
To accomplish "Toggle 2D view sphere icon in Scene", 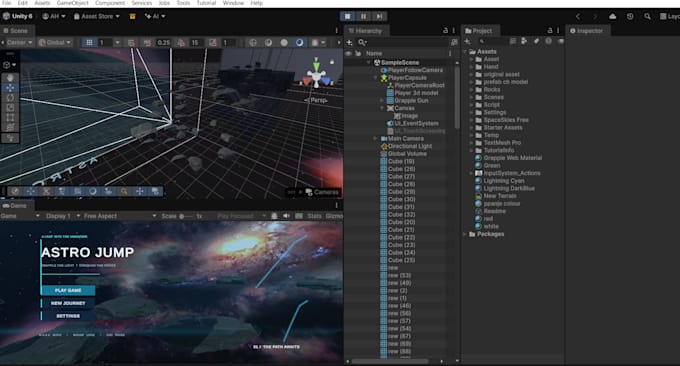I will 253,42.
